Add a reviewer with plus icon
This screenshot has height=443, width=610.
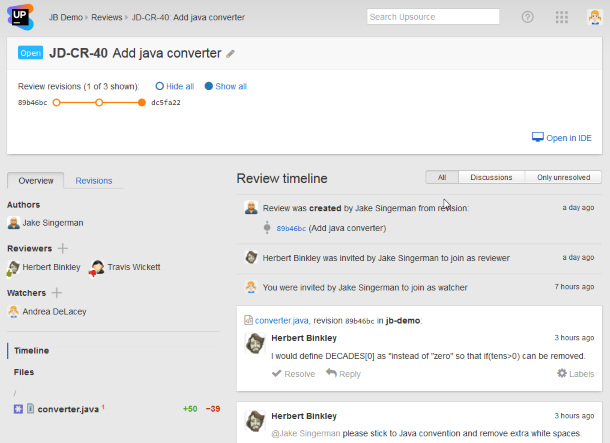point(63,248)
